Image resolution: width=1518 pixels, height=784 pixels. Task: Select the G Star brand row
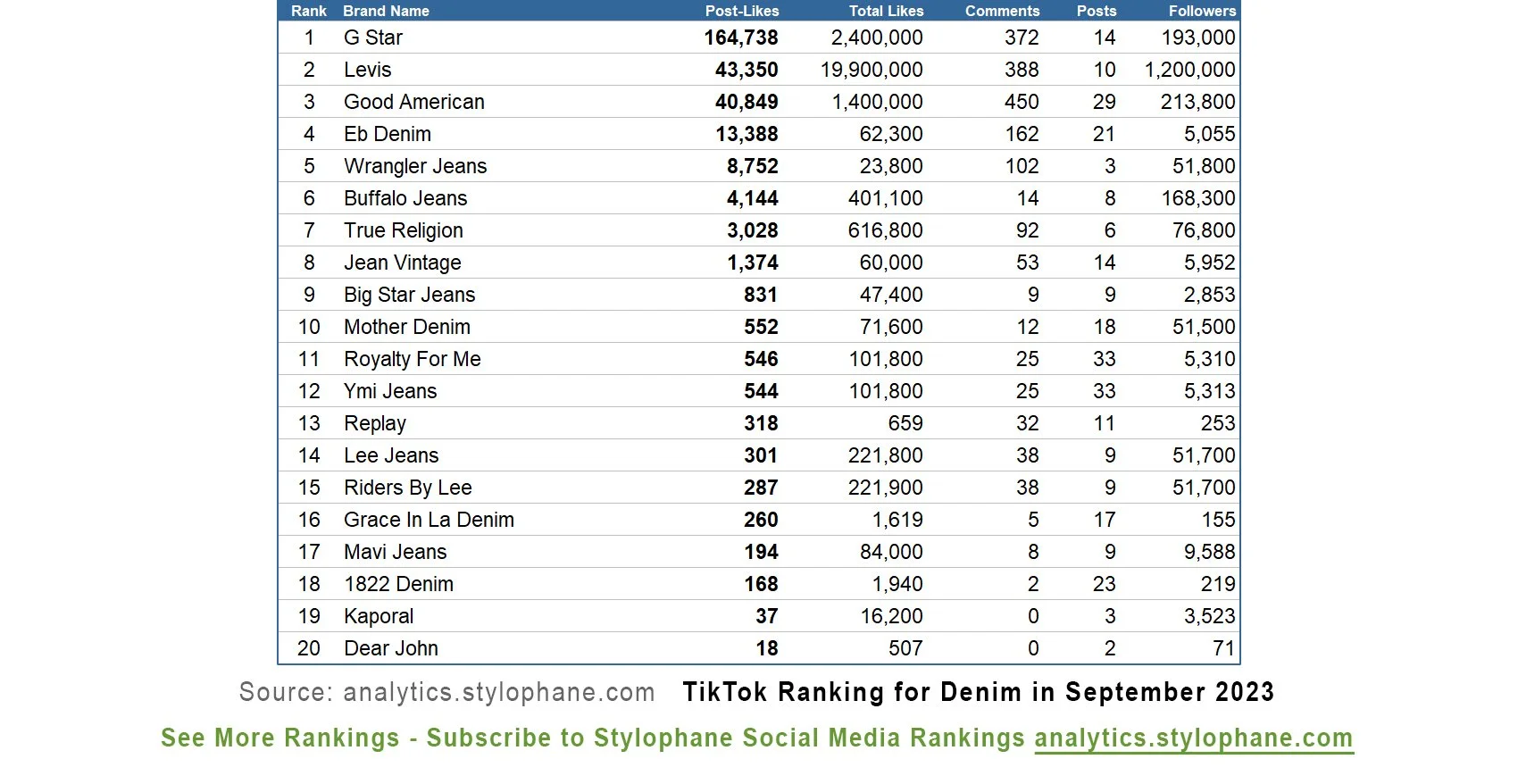point(759,38)
